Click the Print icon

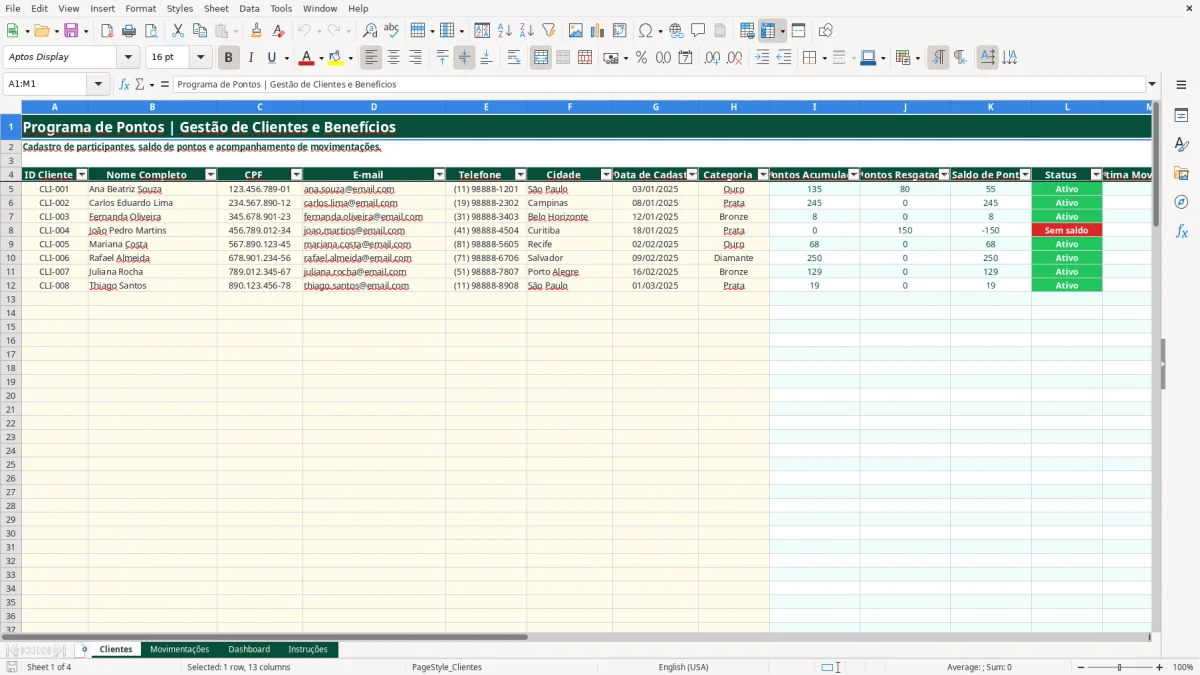pos(129,31)
